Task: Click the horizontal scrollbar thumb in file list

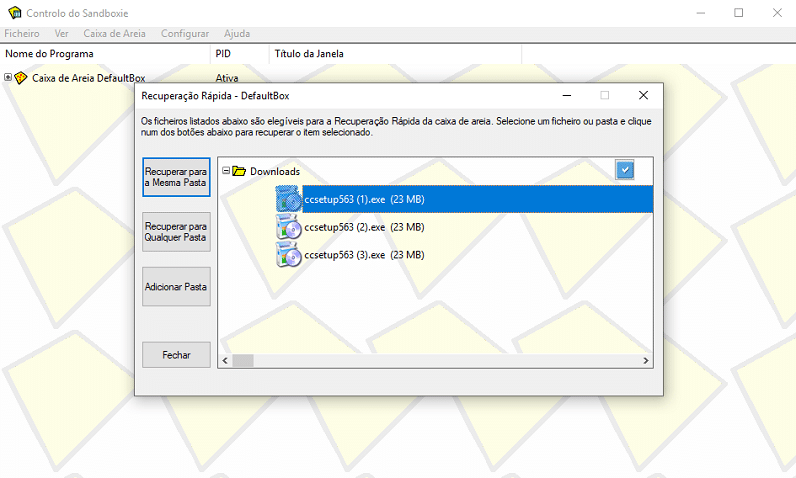Action: tap(243, 360)
